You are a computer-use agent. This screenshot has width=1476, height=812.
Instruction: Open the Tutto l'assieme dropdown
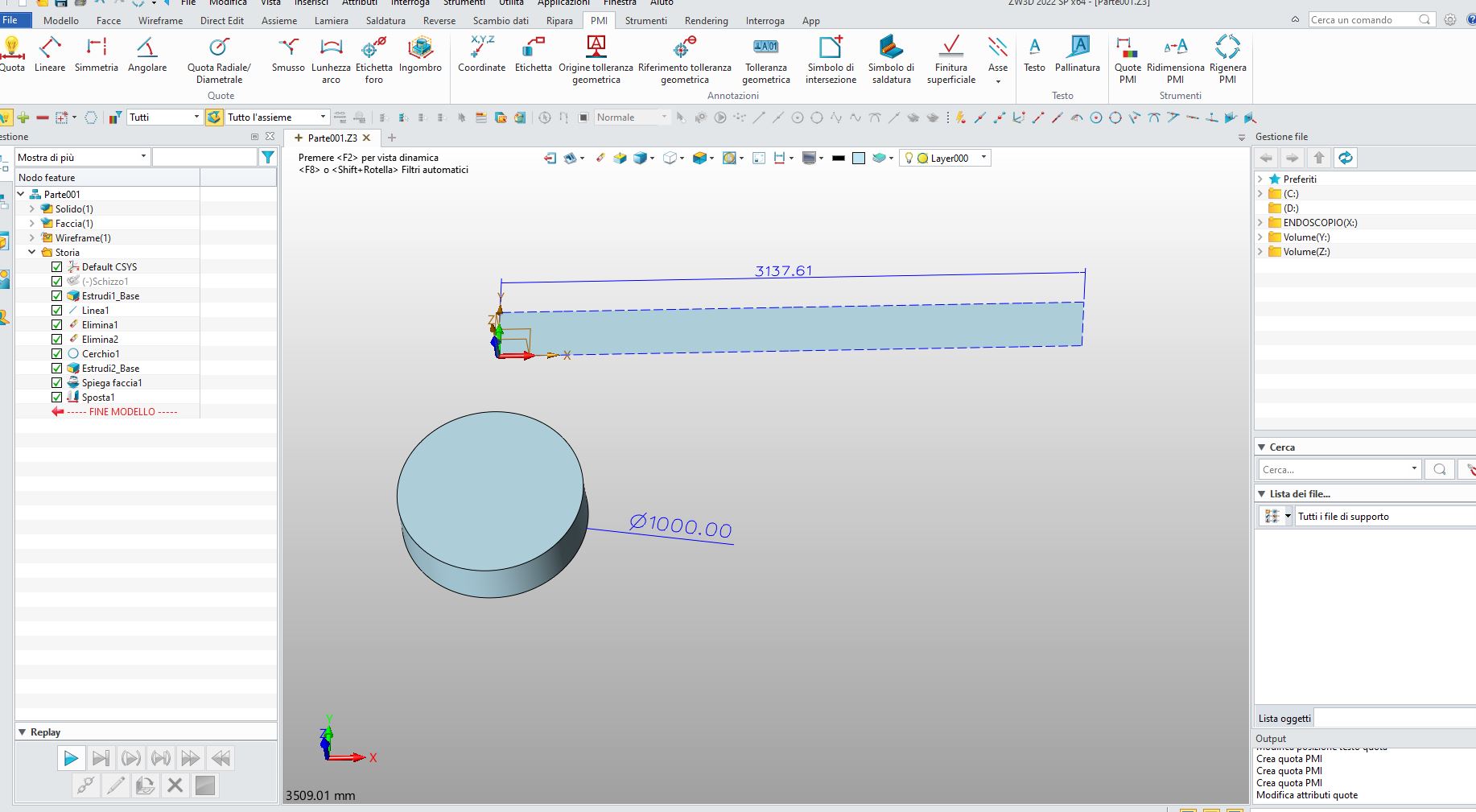point(277,117)
